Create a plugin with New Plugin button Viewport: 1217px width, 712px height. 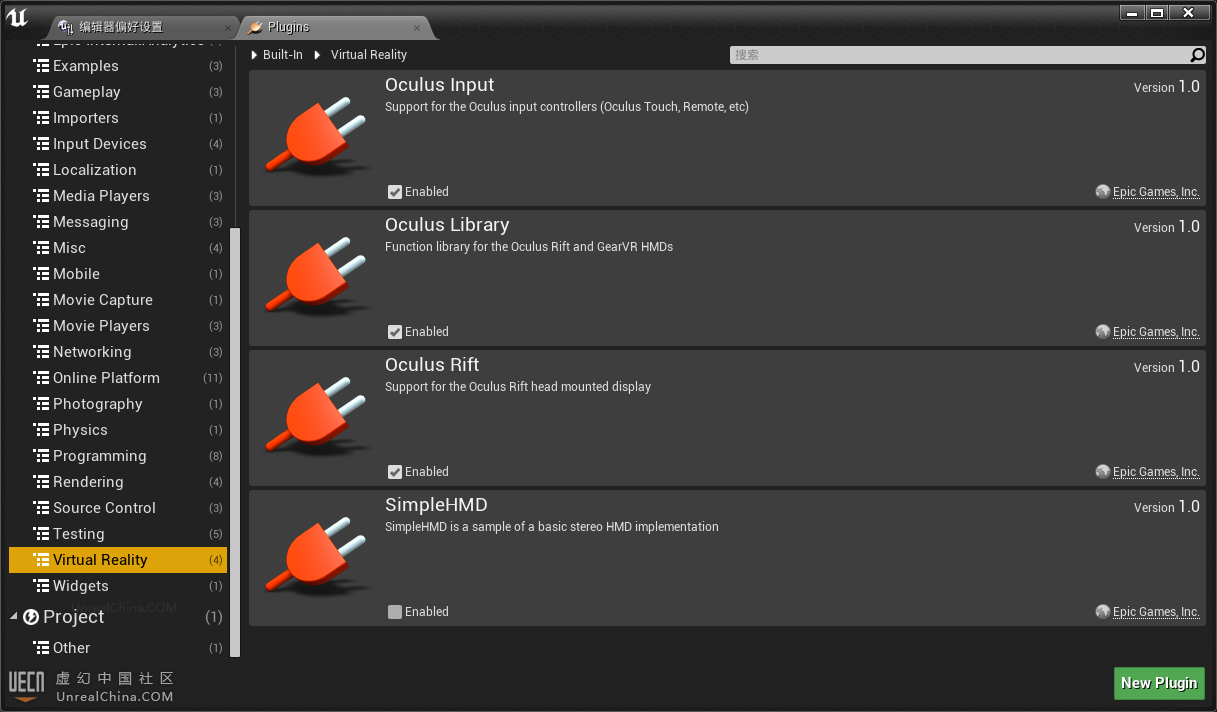coord(1159,683)
